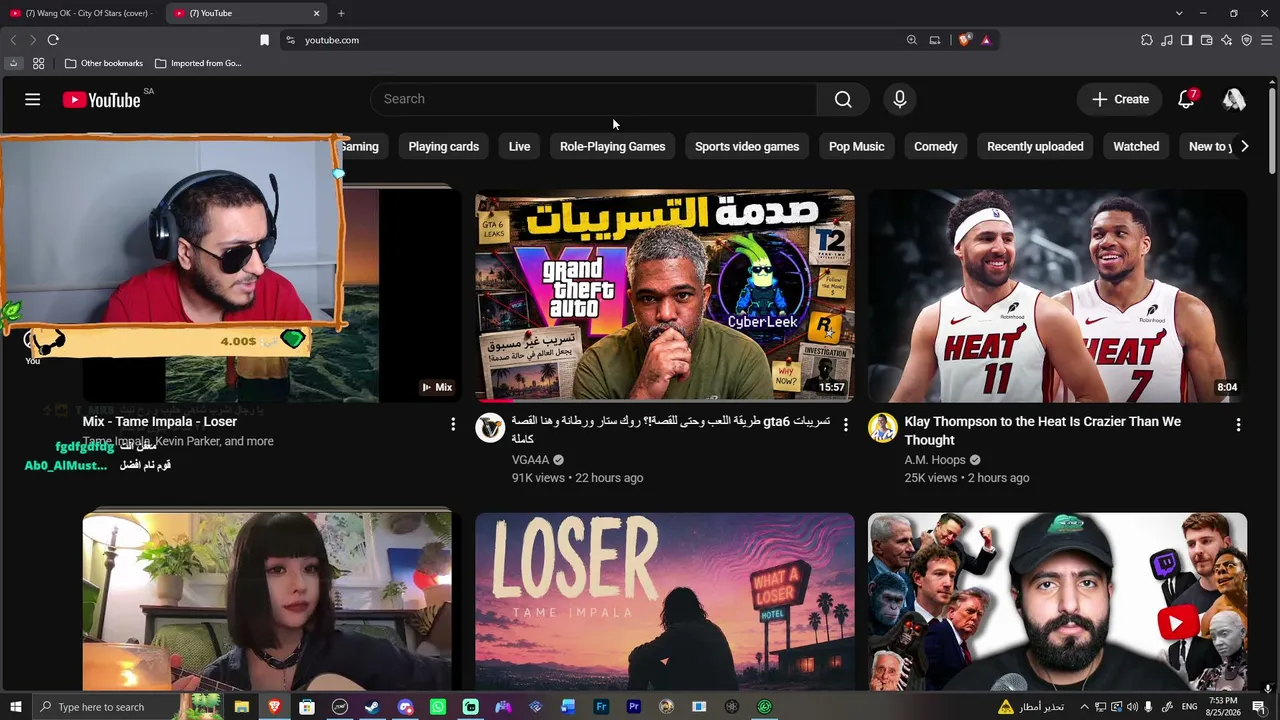1280x720 pixels.
Task: Open the Brave VPN shield icon
Action: click(x=1247, y=40)
